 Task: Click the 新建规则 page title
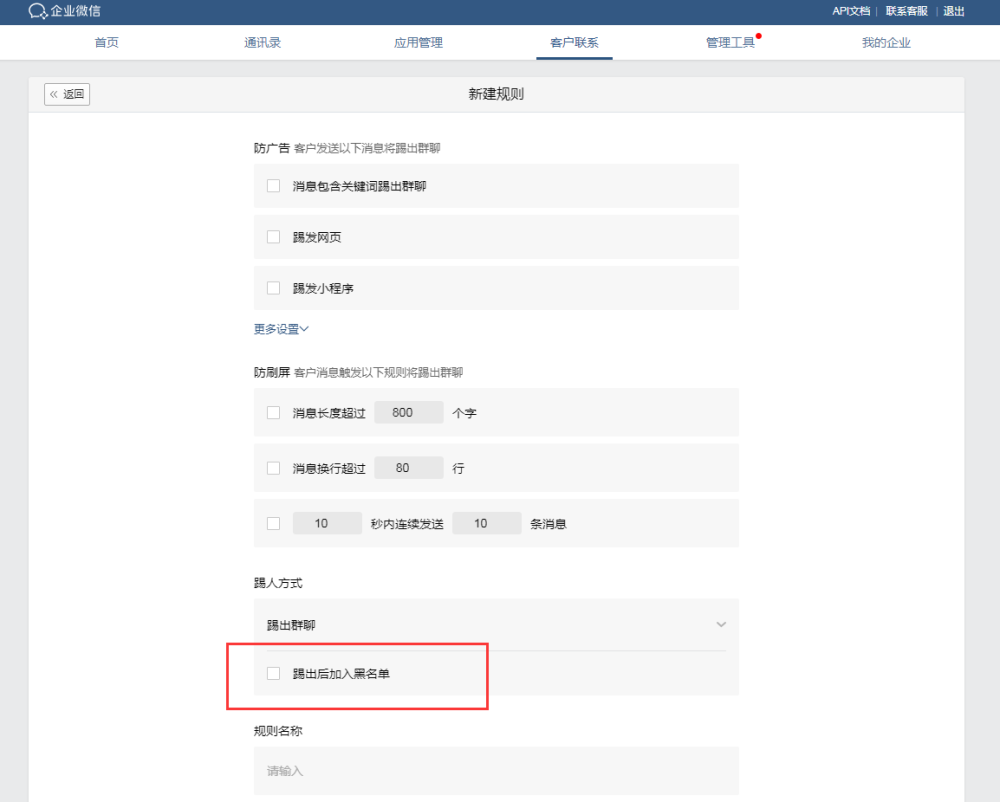pos(496,94)
